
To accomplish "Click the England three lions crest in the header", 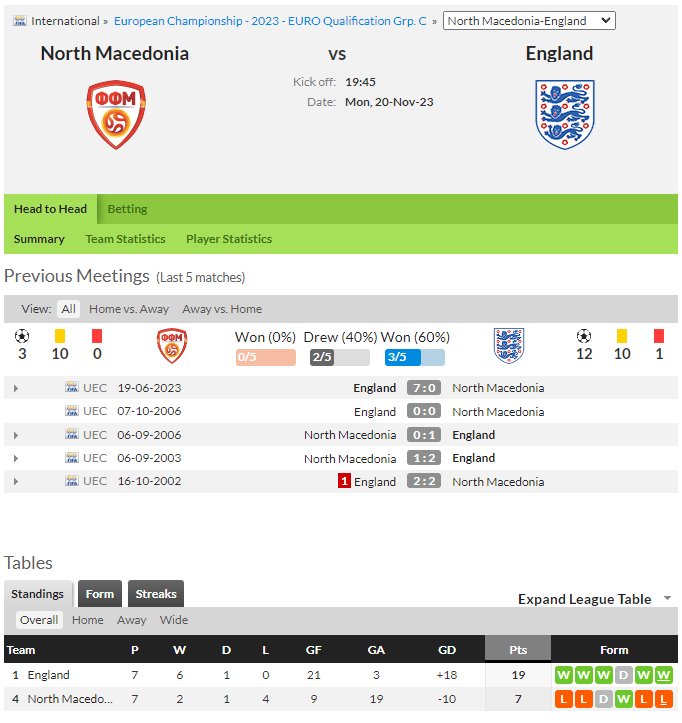I will click(x=564, y=114).
